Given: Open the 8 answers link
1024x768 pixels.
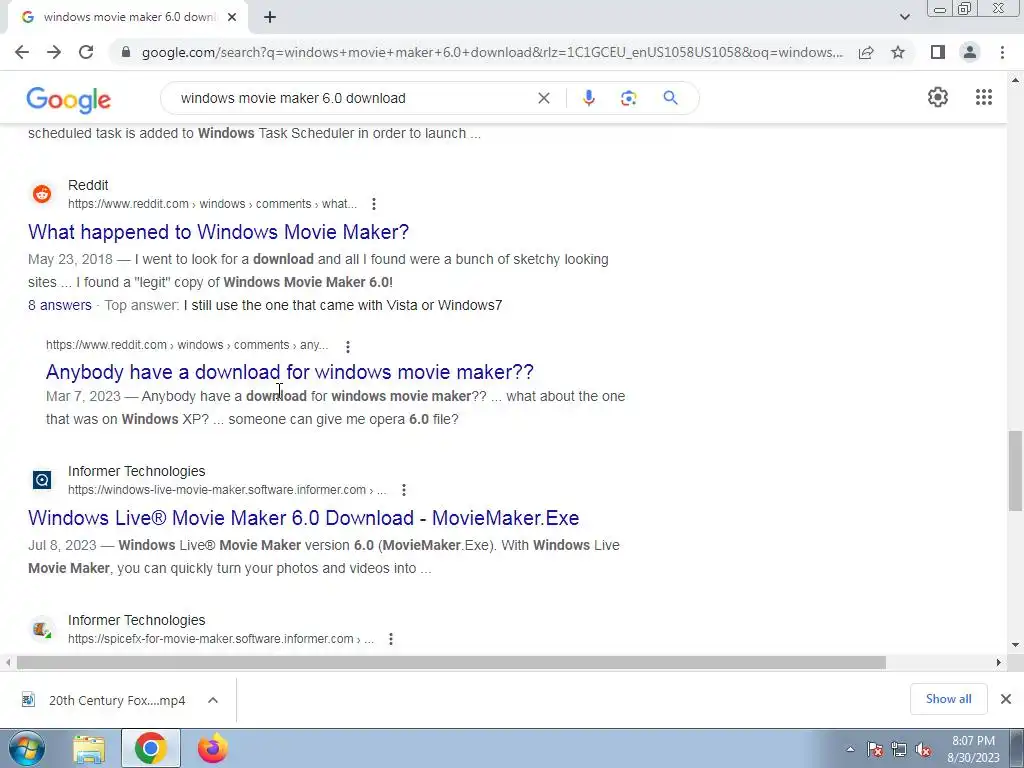Looking at the screenshot, I should pyautogui.click(x=59, y=305).
